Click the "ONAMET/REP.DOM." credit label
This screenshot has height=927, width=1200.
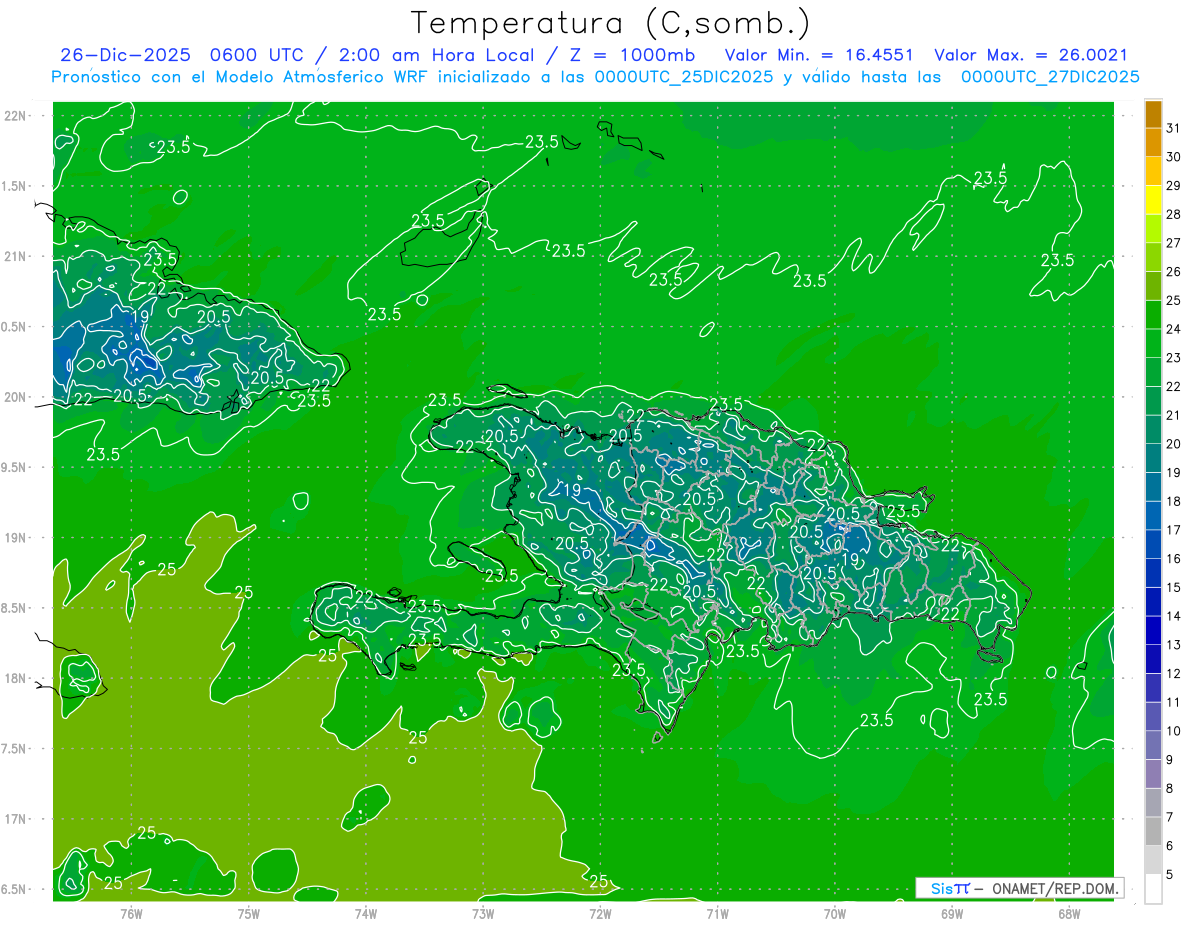[x=1056, y=888]
